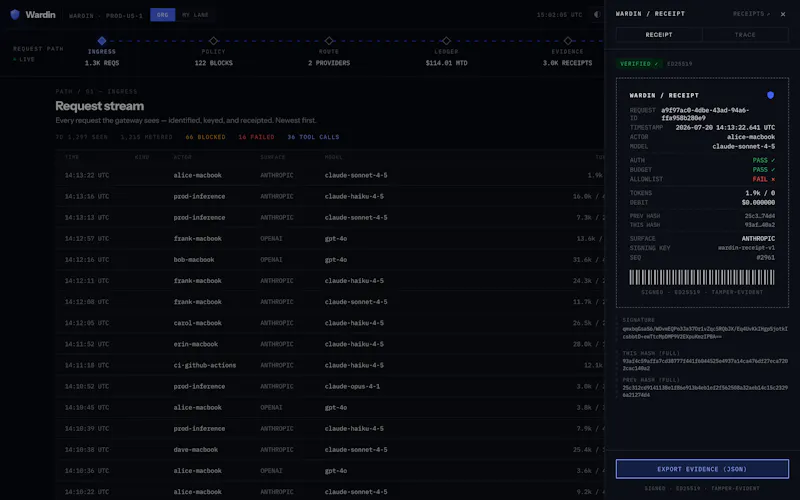Screen dimensions: 800x500
Task: Open the bob-macbook gpt-4o request row
Action: coord(330,260)
